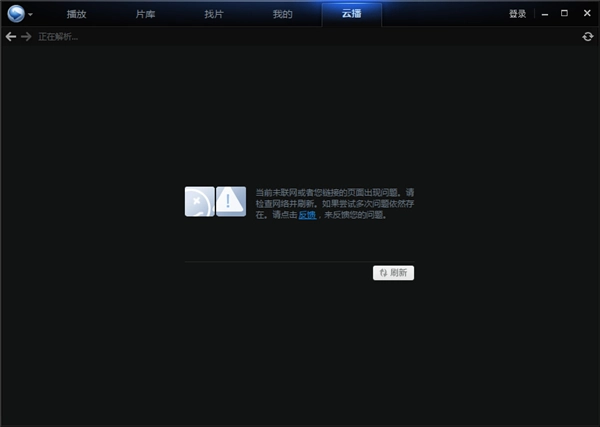Open the 反馈 feedback link

pyautogui.click(x=307, y=215)
